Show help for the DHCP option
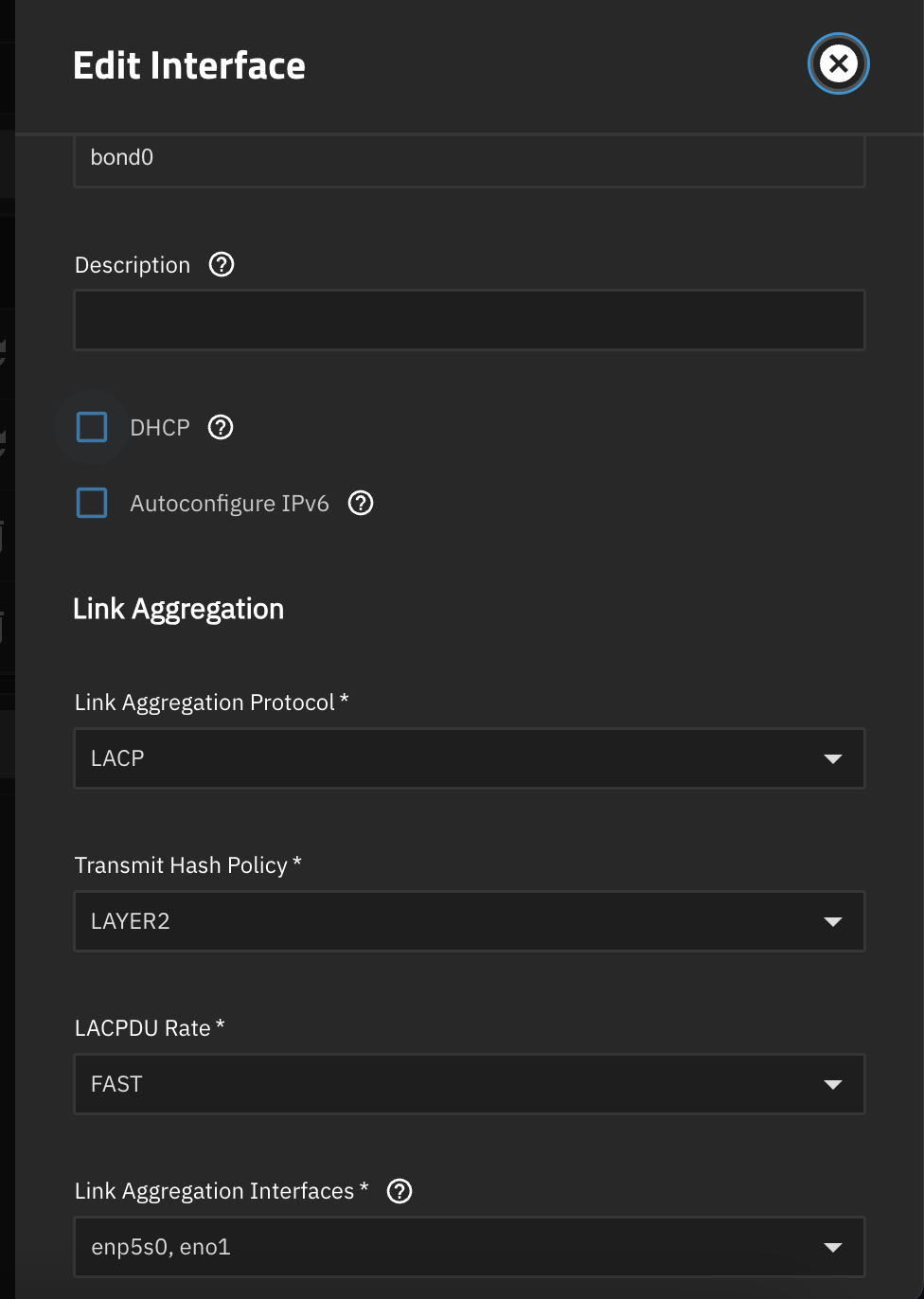 [x=221, y=427]
